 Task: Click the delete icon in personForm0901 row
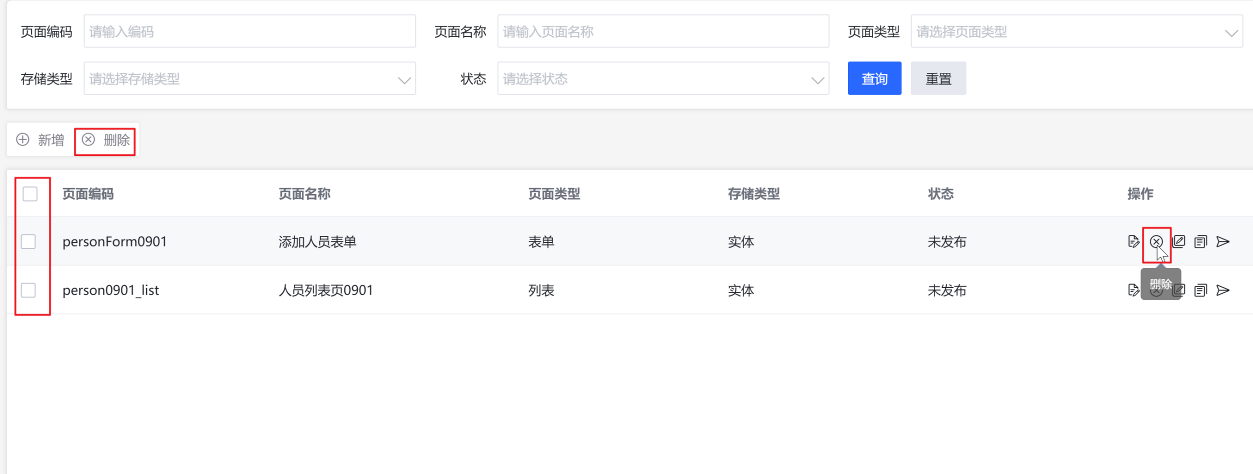[1156, 241]
